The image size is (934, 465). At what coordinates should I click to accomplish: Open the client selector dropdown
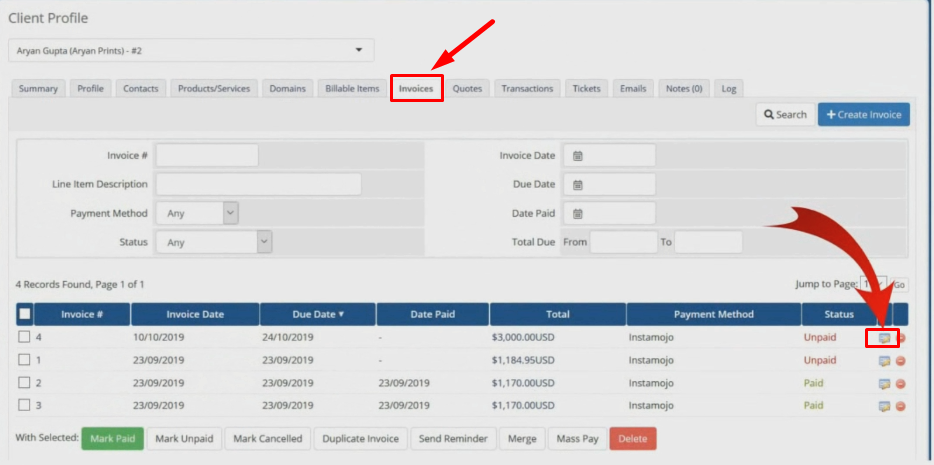(x=191, y=51)
